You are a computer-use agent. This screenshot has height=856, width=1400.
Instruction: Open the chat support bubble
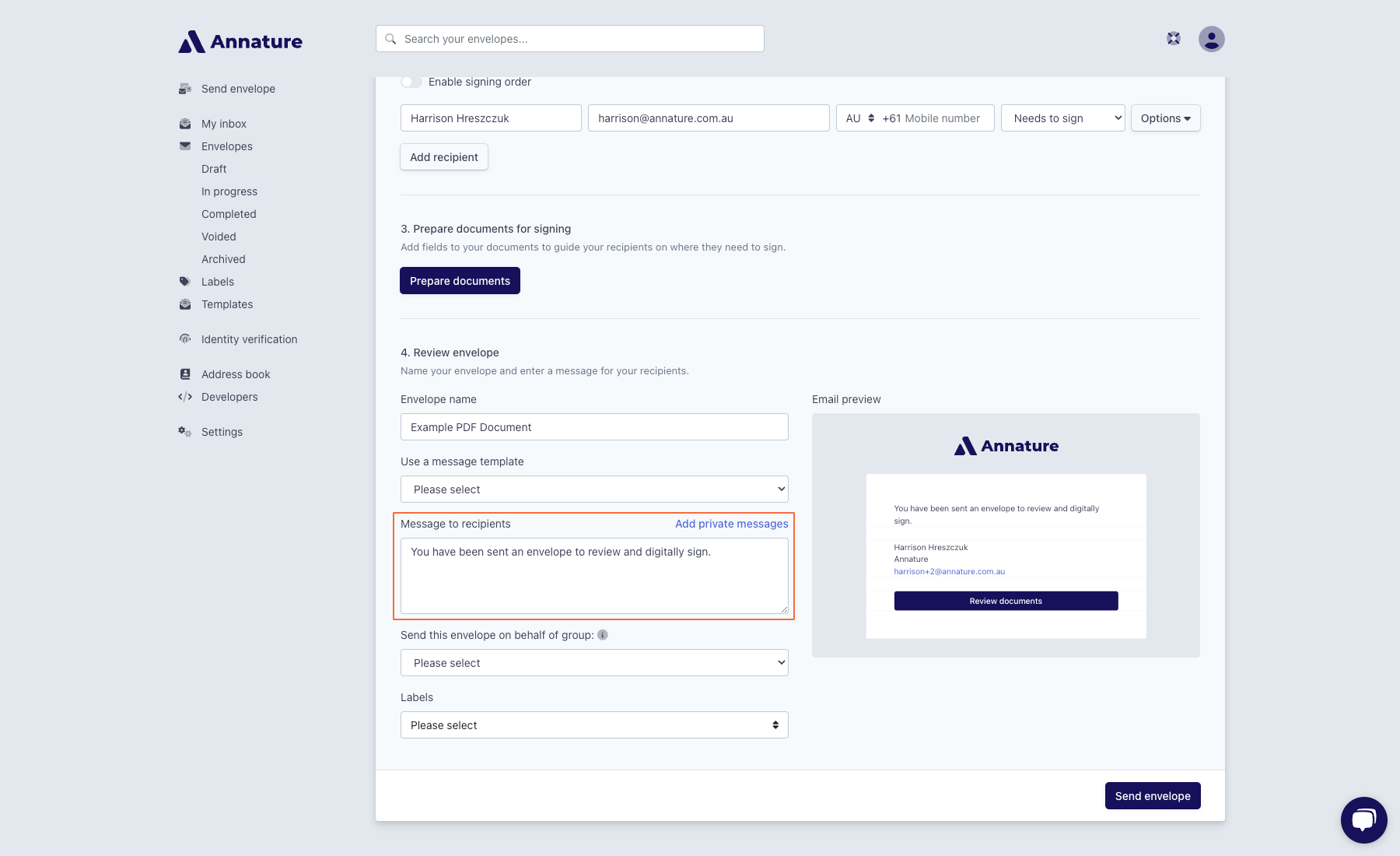click(1363, 819)
